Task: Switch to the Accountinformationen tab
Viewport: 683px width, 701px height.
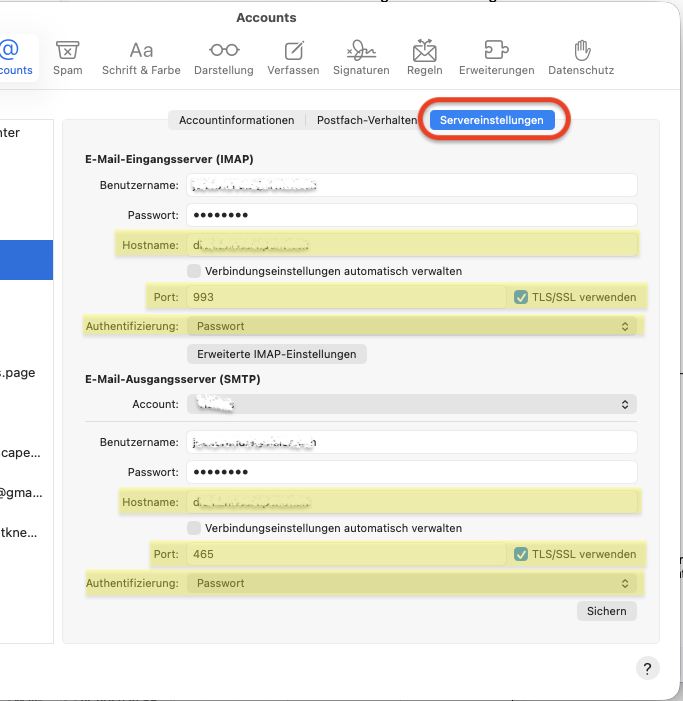Action: coord(236,120)
